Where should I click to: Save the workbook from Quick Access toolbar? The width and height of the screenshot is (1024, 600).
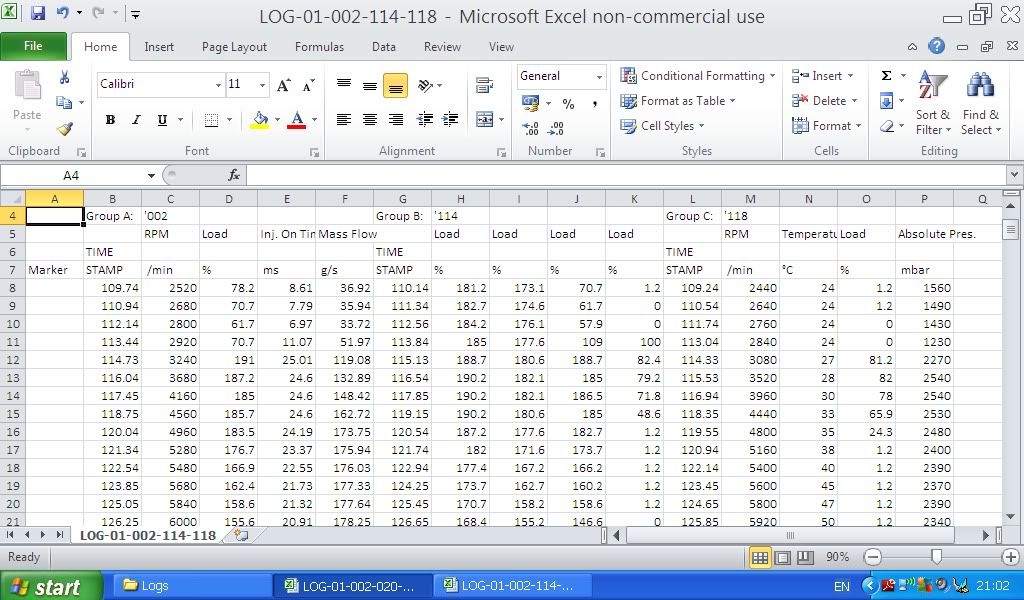[x=38, y=14]
